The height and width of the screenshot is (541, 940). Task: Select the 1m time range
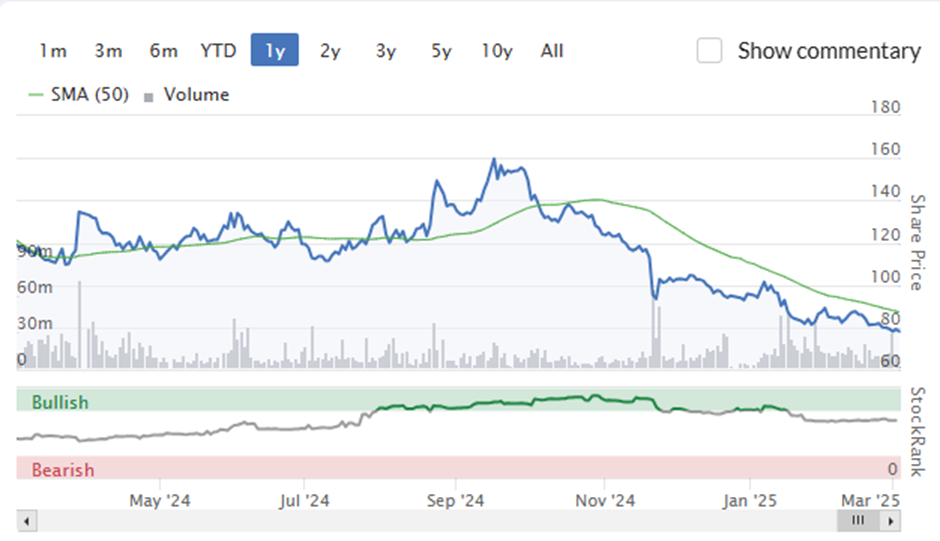pyautogui.click(x=53, y=50)
